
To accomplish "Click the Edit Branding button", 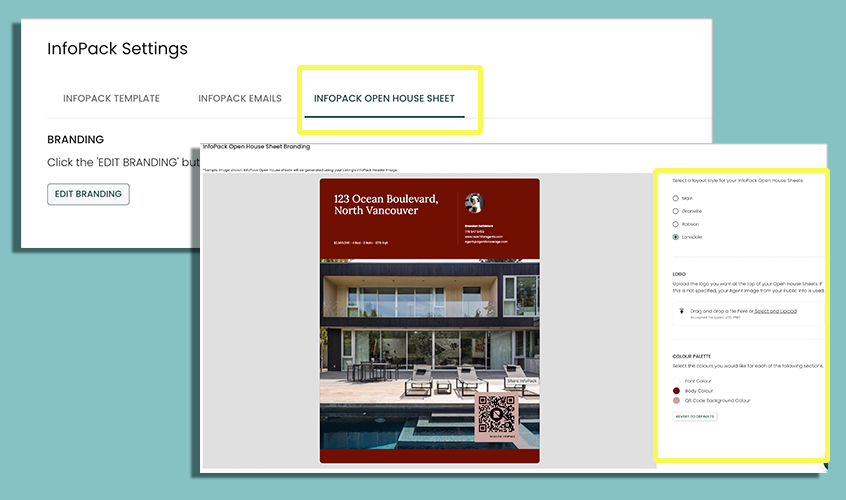I will tap(88, 194).
